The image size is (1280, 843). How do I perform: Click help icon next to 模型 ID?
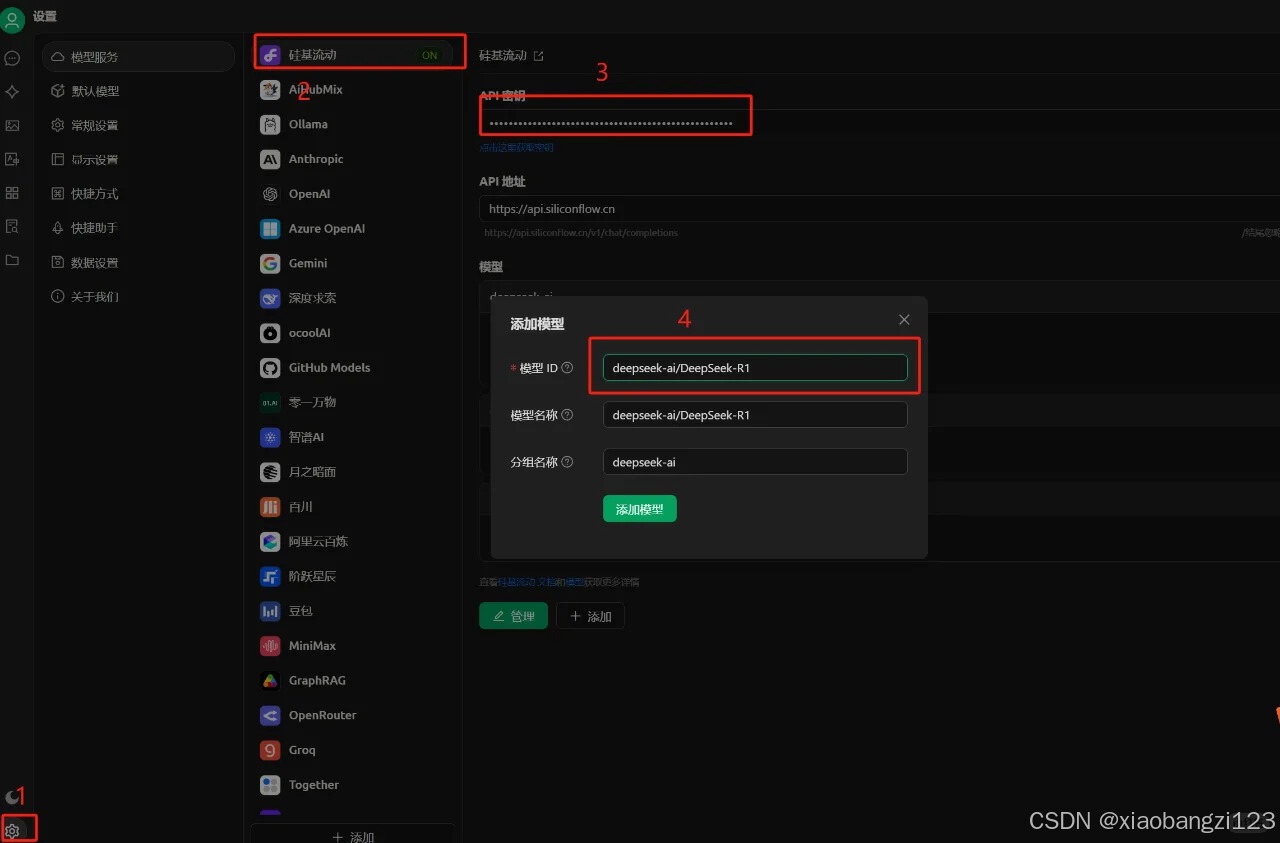click(x=568, y=368)
